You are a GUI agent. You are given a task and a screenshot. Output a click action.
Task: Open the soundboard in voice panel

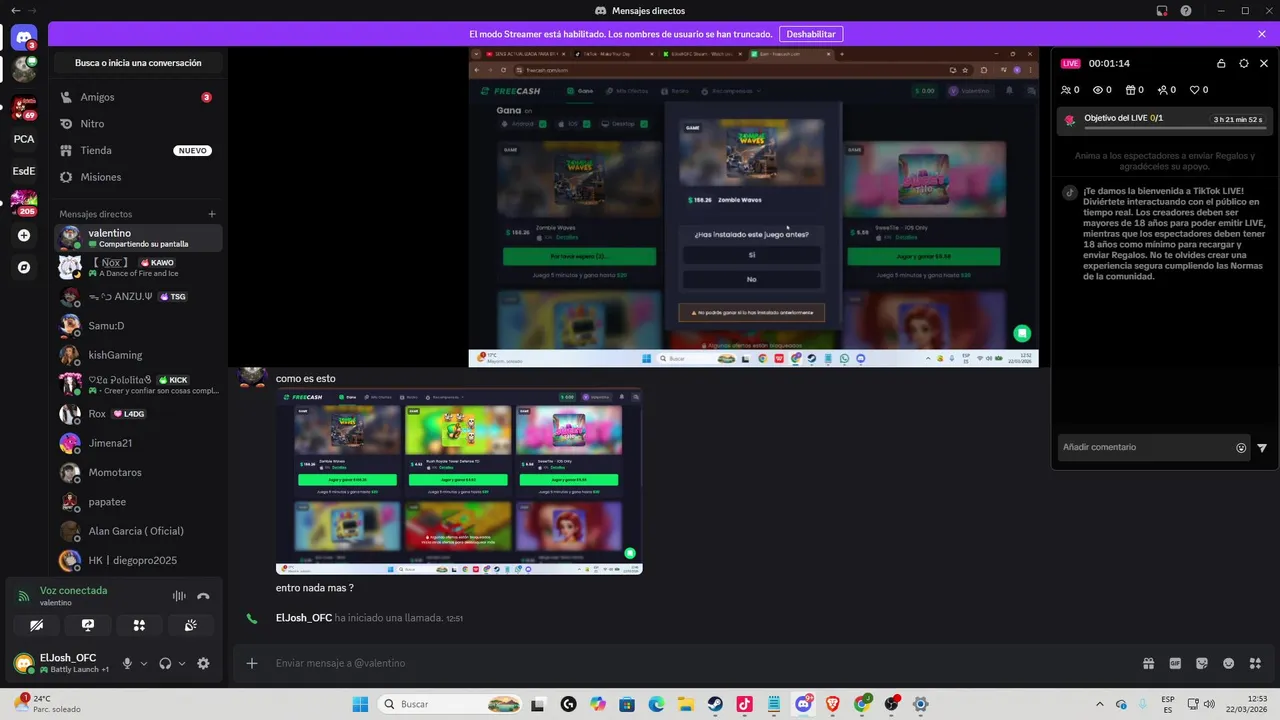click(190, 625)
